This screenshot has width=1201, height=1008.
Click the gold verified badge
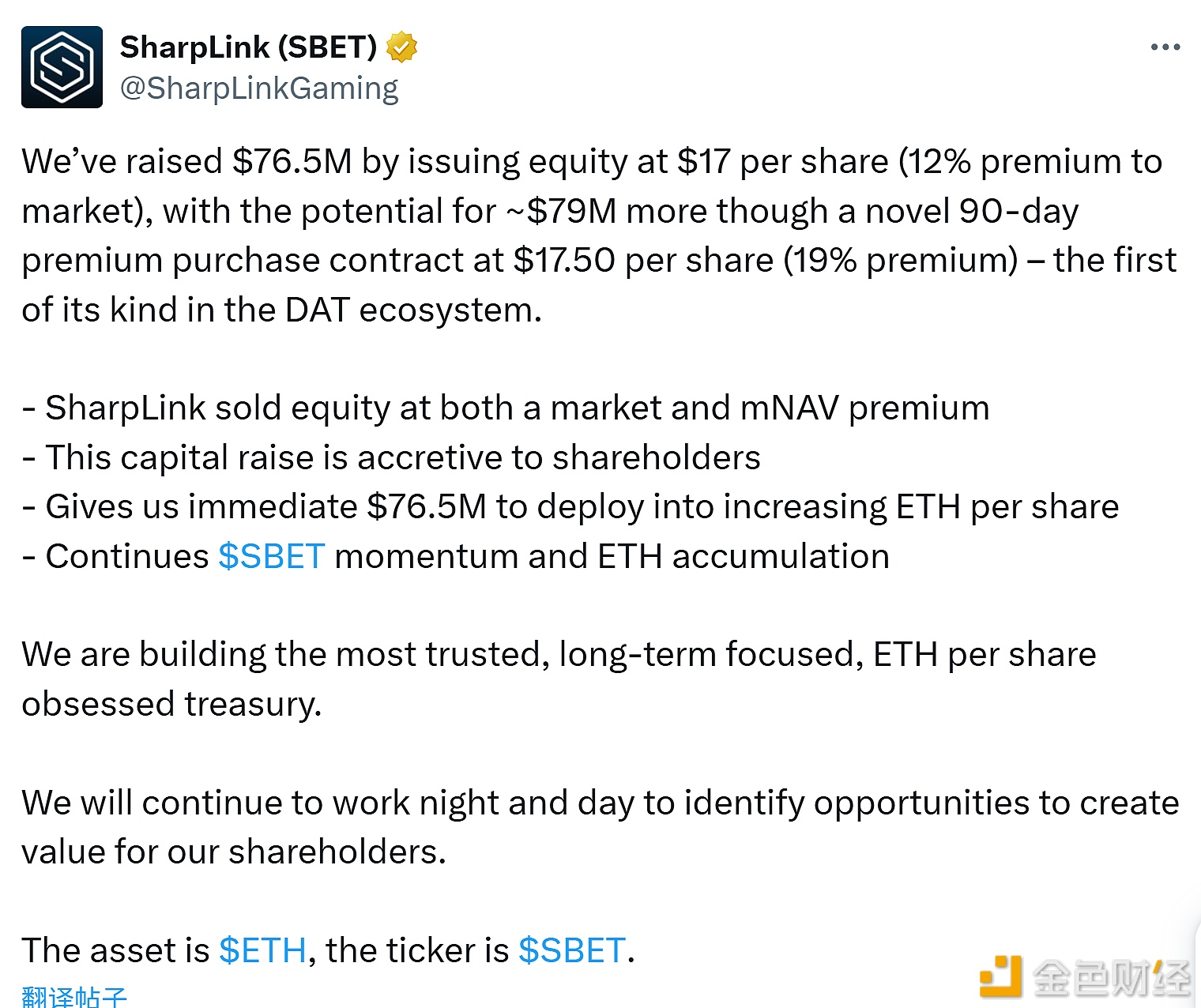(401, 47)
